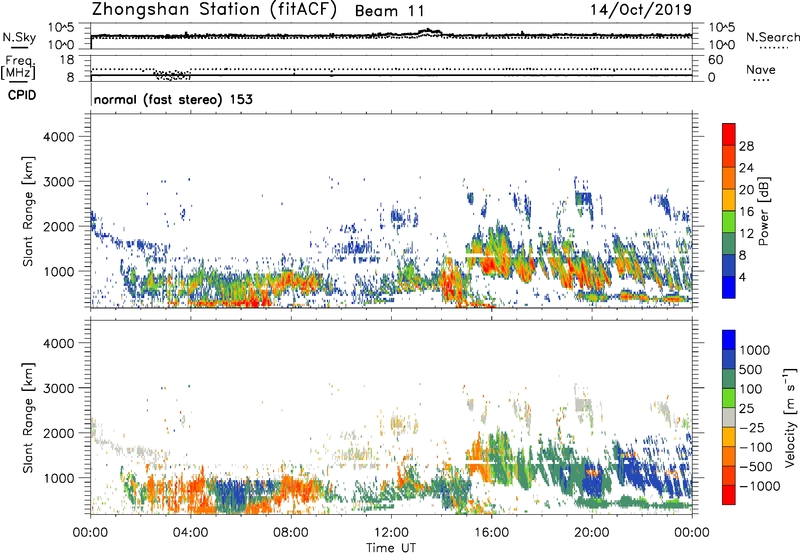Pick the red top segment of Power colorbar
Image resolution: width=800 pixels, height=554 pixels.
(x=729, y=134)
